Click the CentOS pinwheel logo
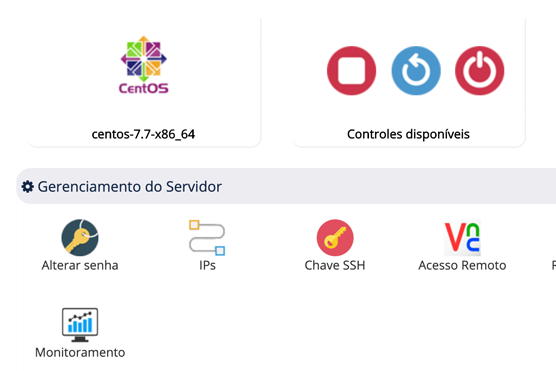This screenshot has width=556, height=371. tap(144, 59)
